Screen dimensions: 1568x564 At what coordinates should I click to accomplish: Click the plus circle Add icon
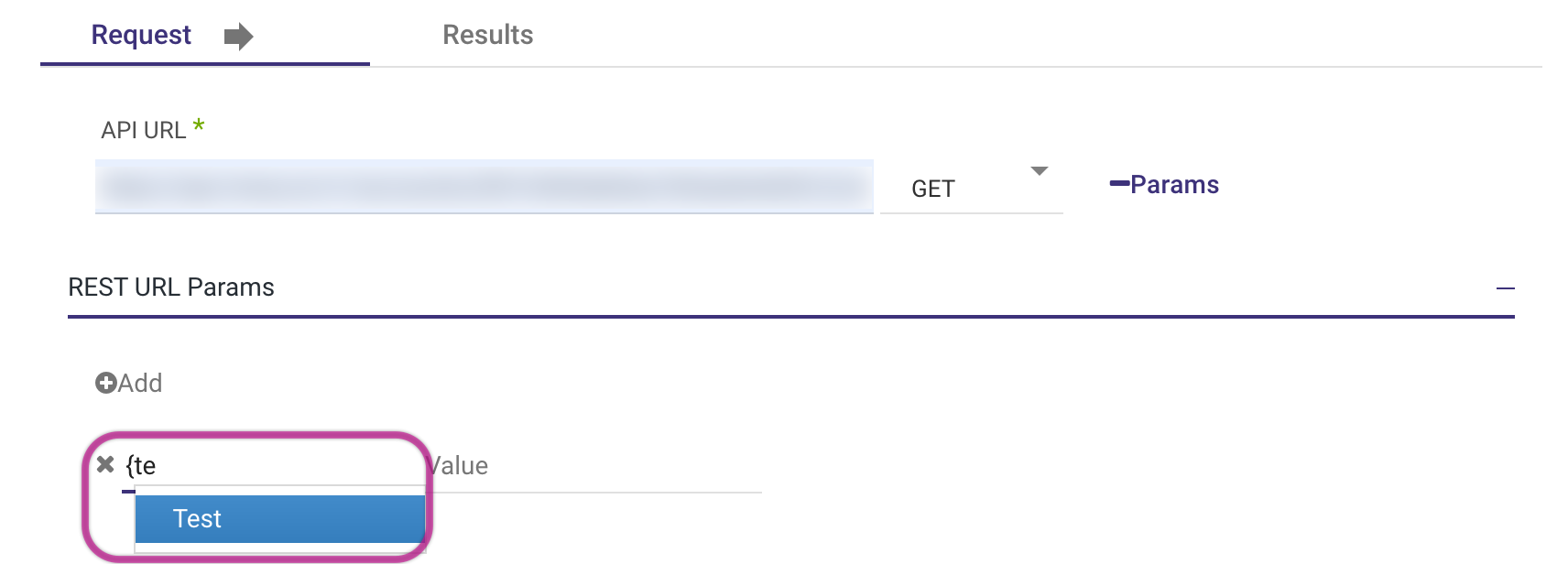click(105, 383)
